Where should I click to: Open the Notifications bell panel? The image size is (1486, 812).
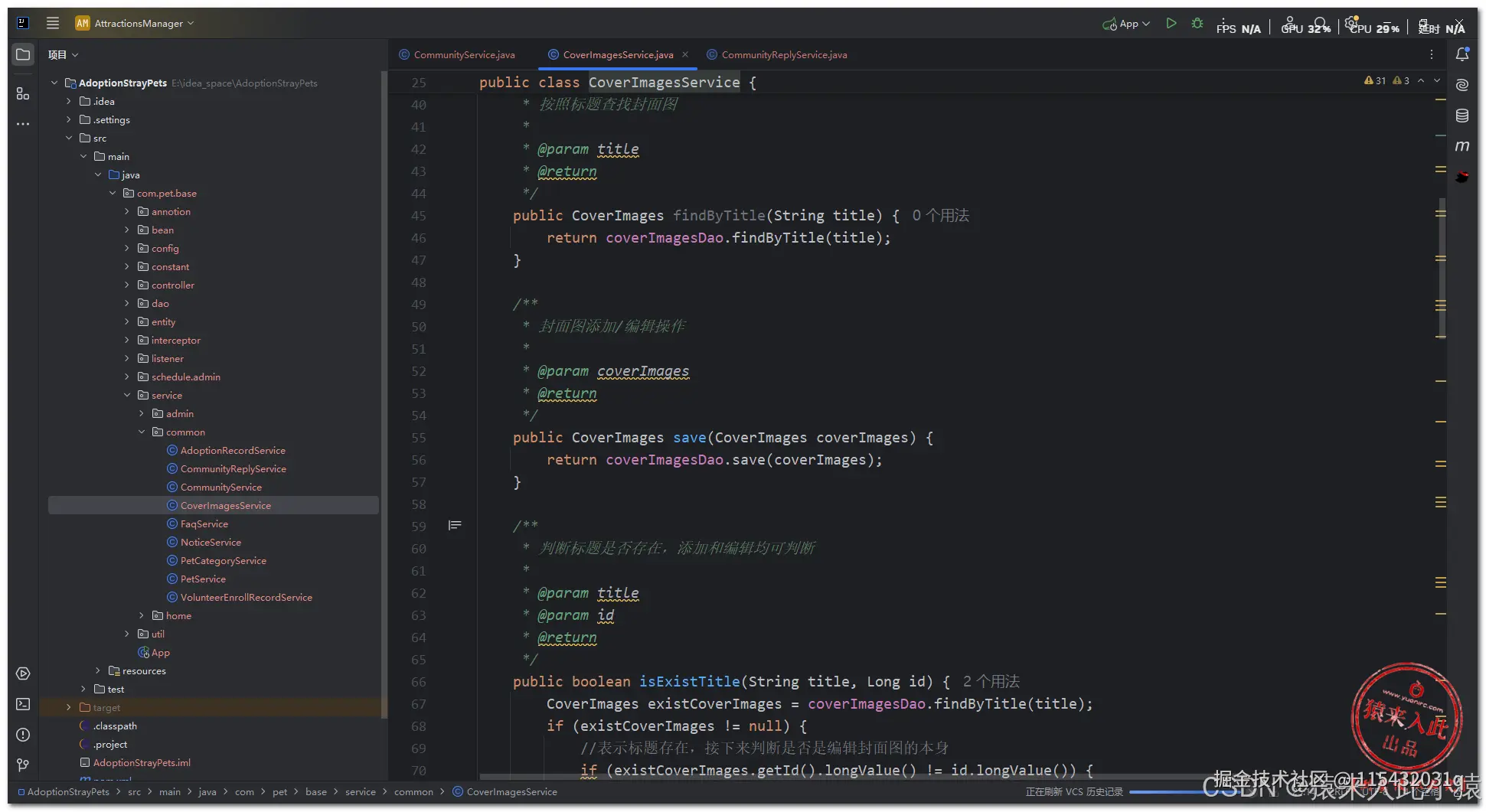(1462, 54)
